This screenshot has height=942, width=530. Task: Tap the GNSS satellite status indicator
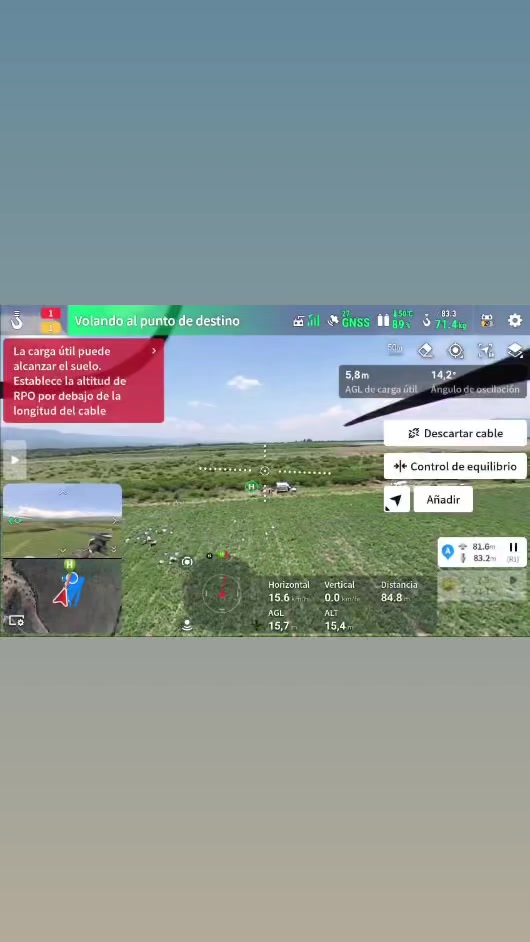click(x=349, y=320)
